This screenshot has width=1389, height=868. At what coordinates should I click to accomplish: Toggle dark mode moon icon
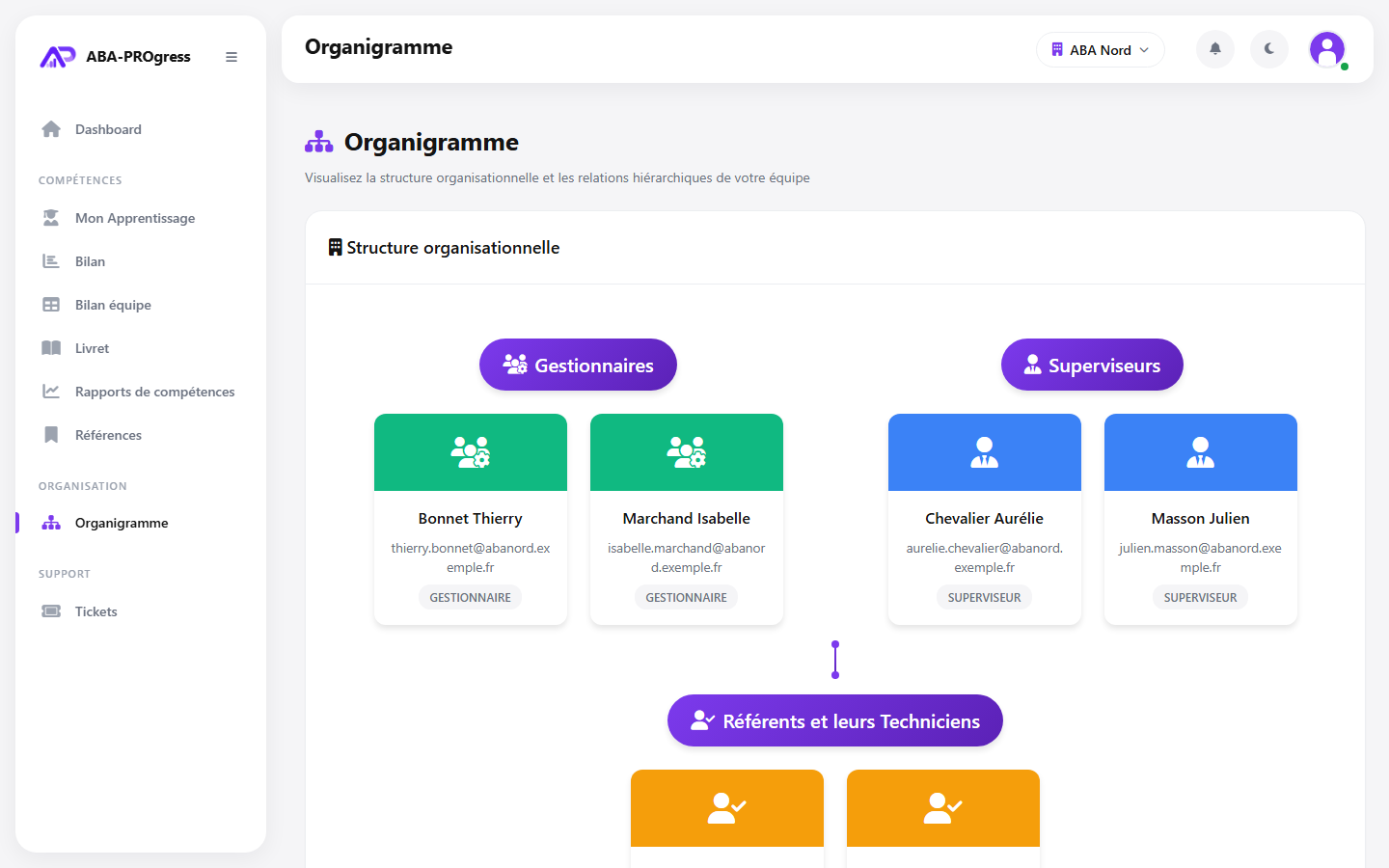(1269, 49)
